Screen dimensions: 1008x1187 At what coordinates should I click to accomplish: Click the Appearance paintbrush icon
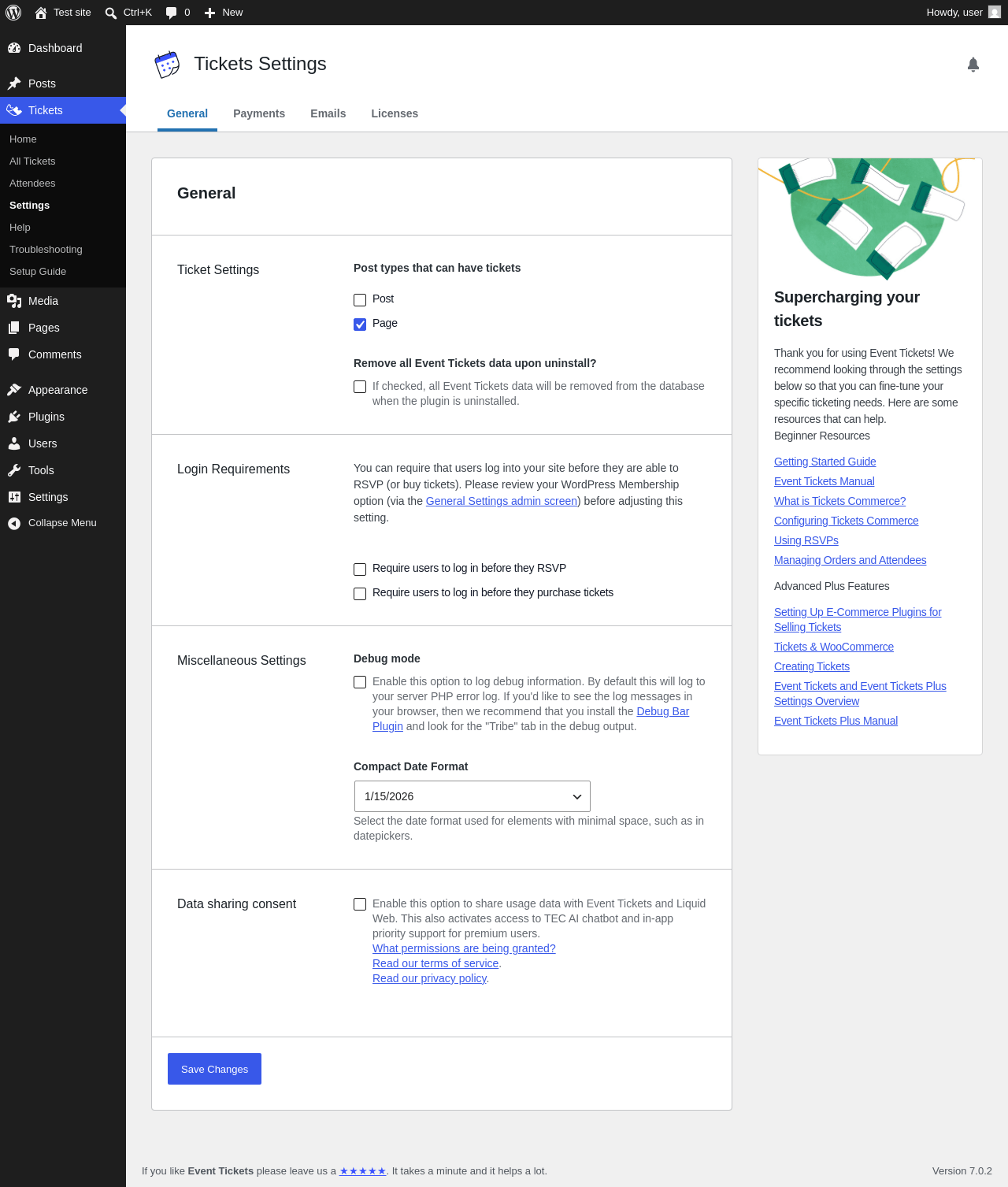(14, 390)
